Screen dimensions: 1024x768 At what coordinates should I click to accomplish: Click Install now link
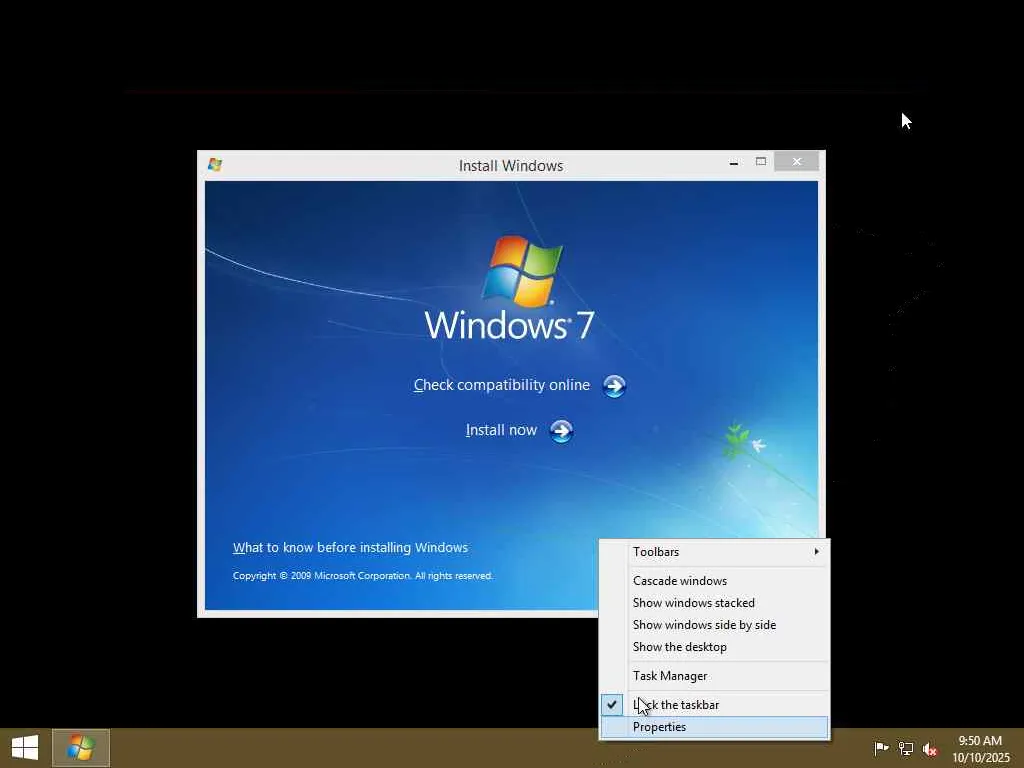click(x=501, y=430)
